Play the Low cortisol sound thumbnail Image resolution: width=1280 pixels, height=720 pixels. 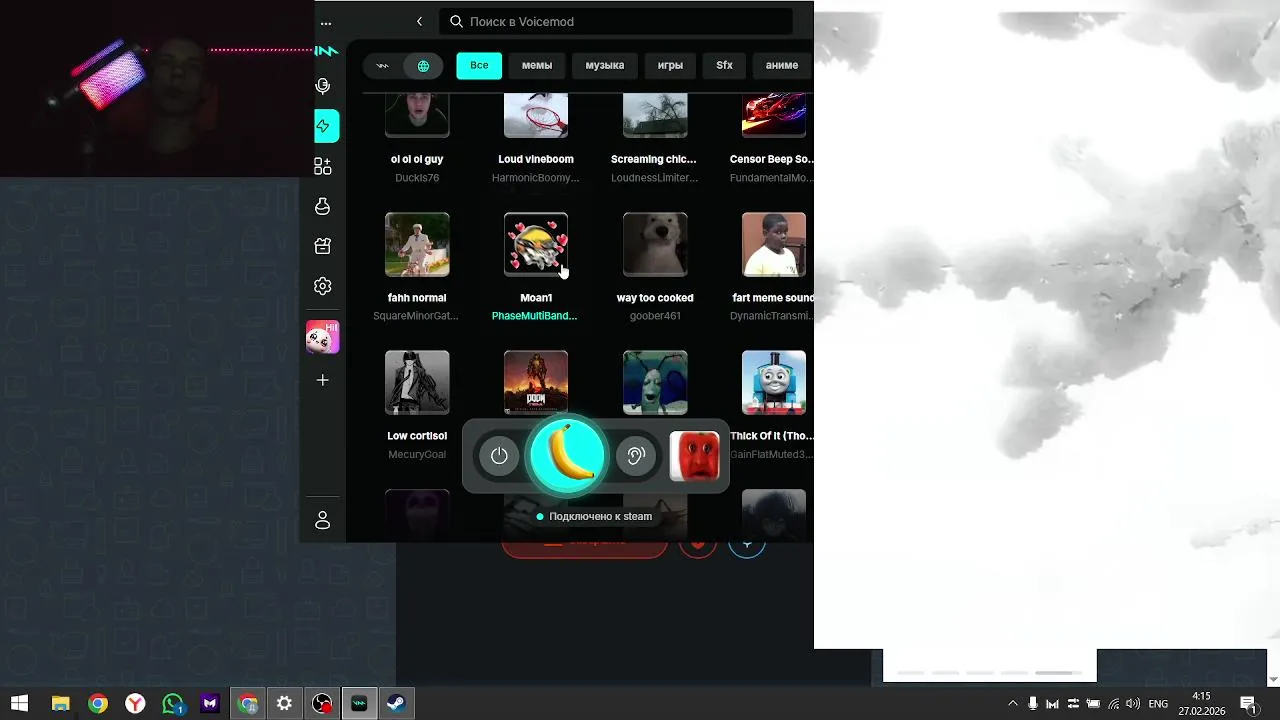(x=417, y=382)
